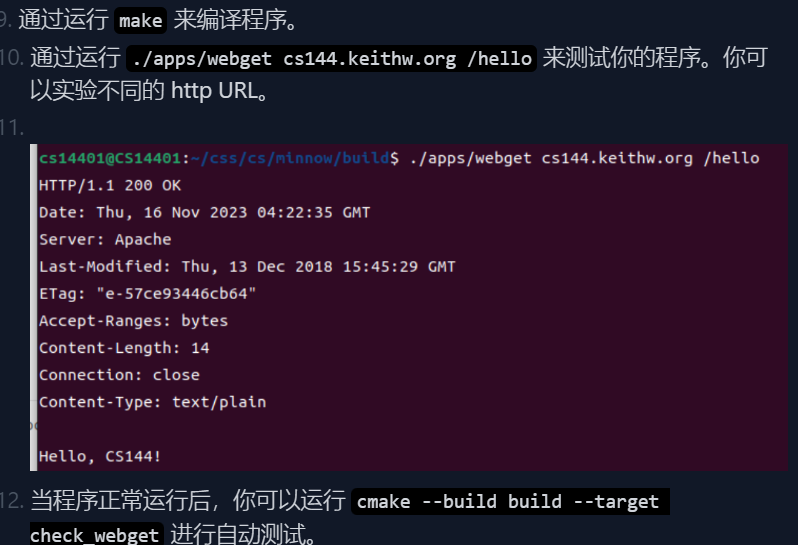Click the 'Hello, CS144!' output line

[x=100, y=456]
